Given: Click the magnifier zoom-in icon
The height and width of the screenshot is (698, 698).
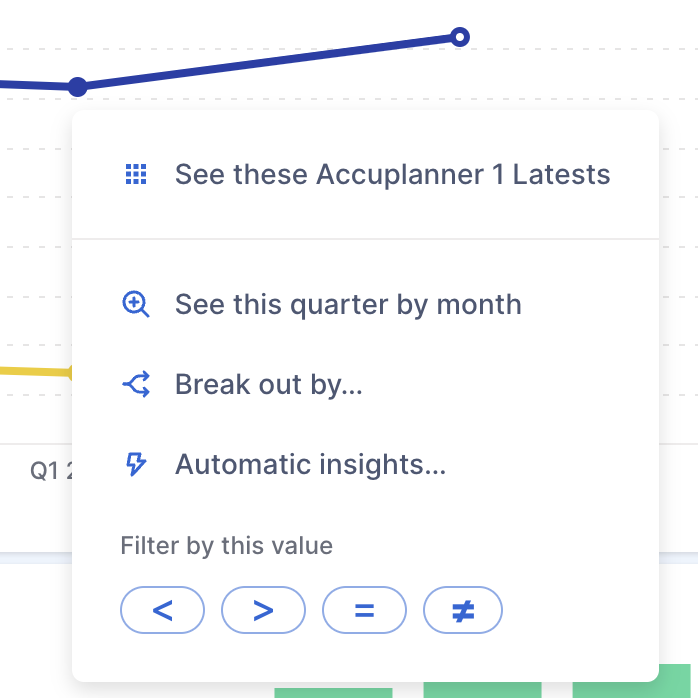Looking at the screenshot, I should (x=136, y=304).
